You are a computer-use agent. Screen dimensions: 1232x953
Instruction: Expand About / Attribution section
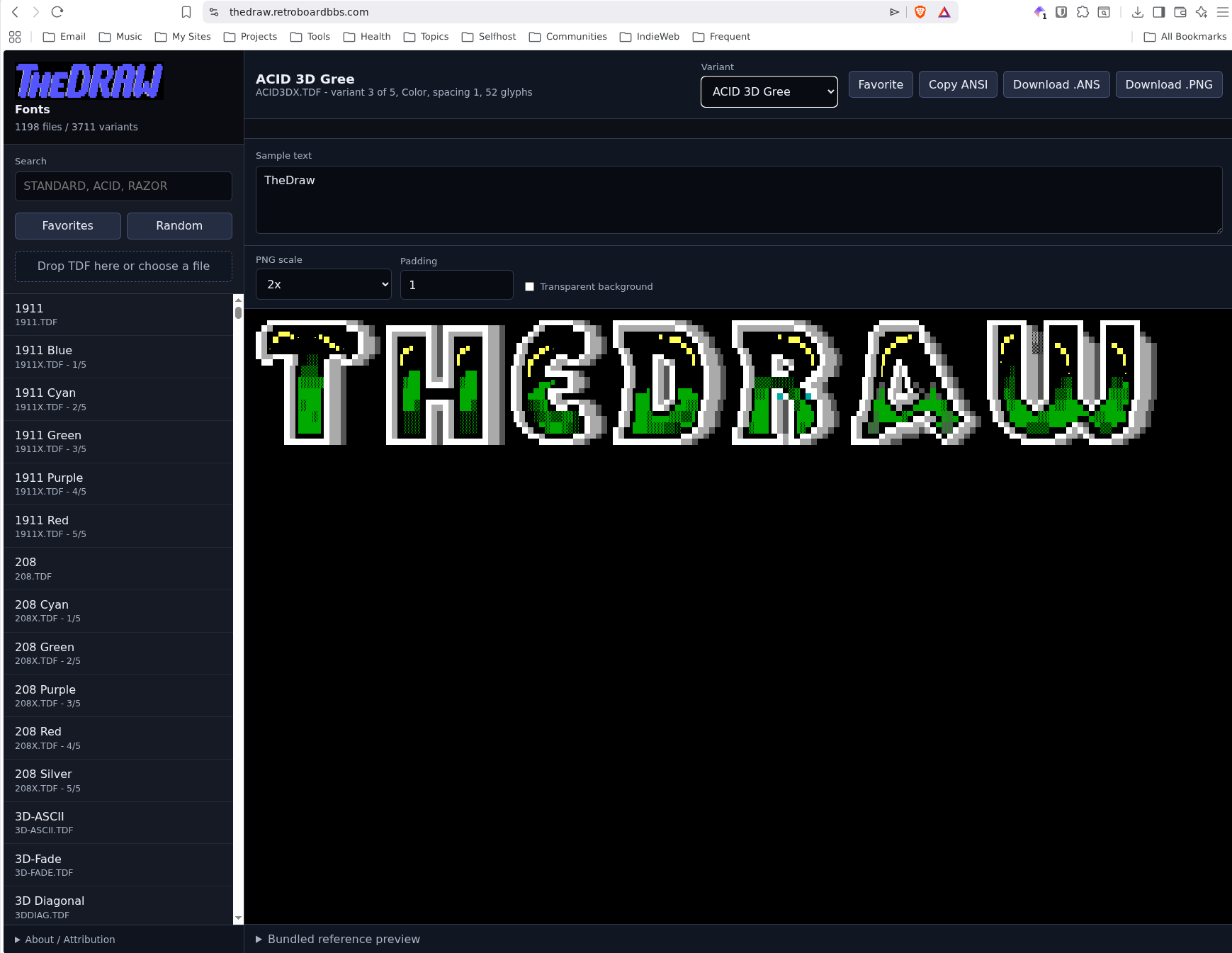(x=65, y=940)
